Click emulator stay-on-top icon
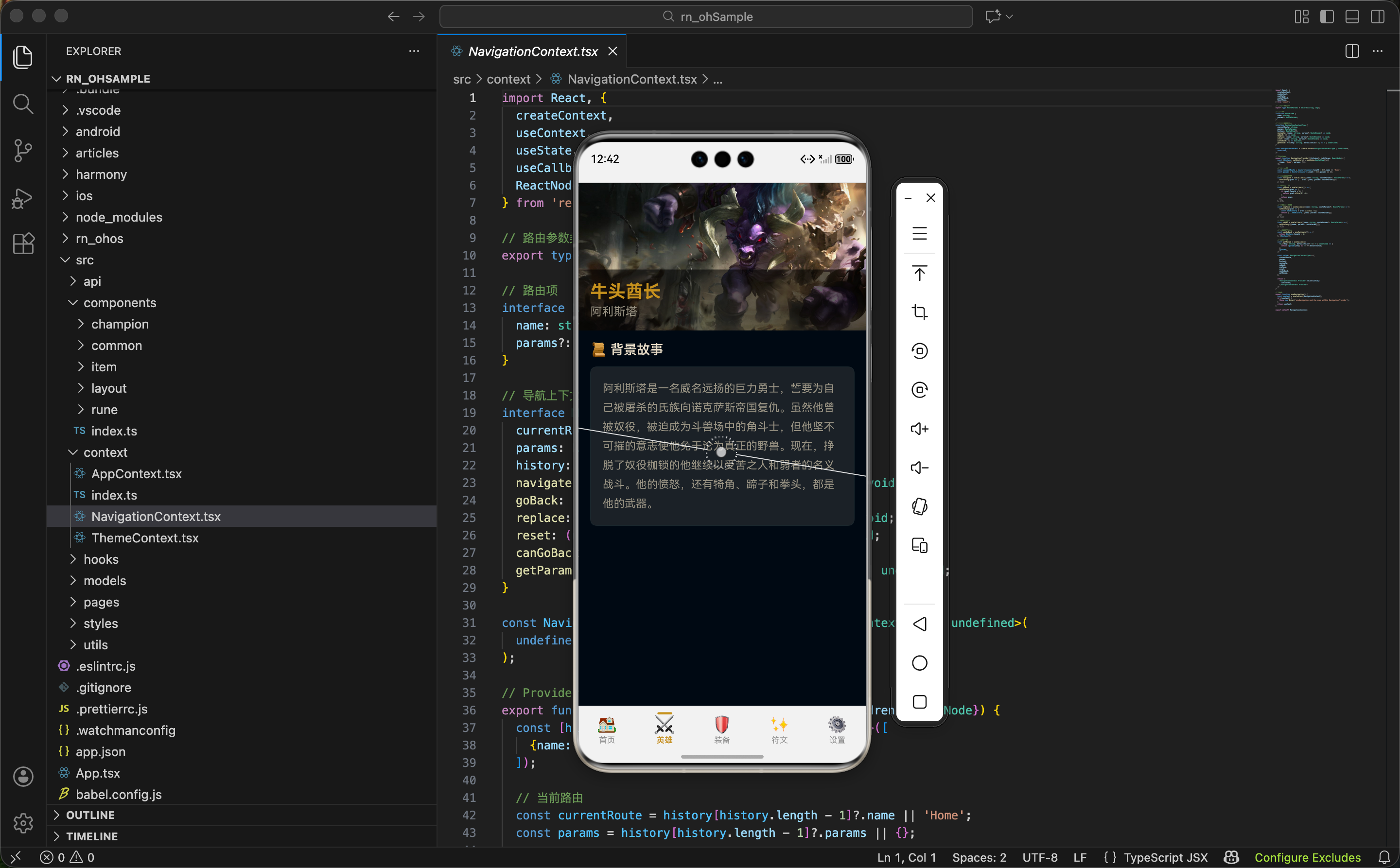The width and height of the screenshot is (1400, 868). point(919,273)
